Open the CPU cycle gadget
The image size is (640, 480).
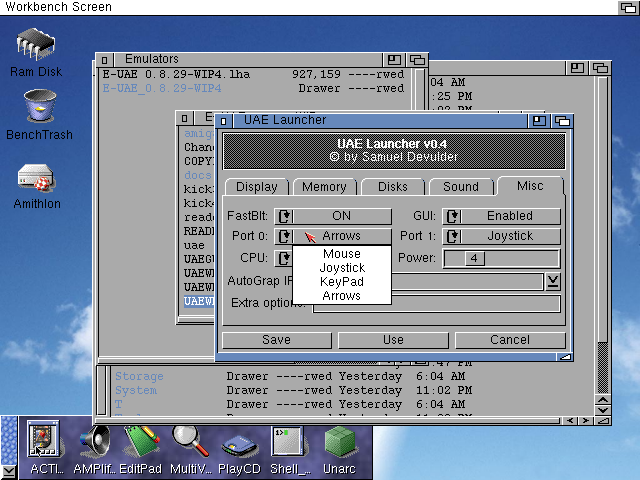pyautogui.click(x=283, y=258)
